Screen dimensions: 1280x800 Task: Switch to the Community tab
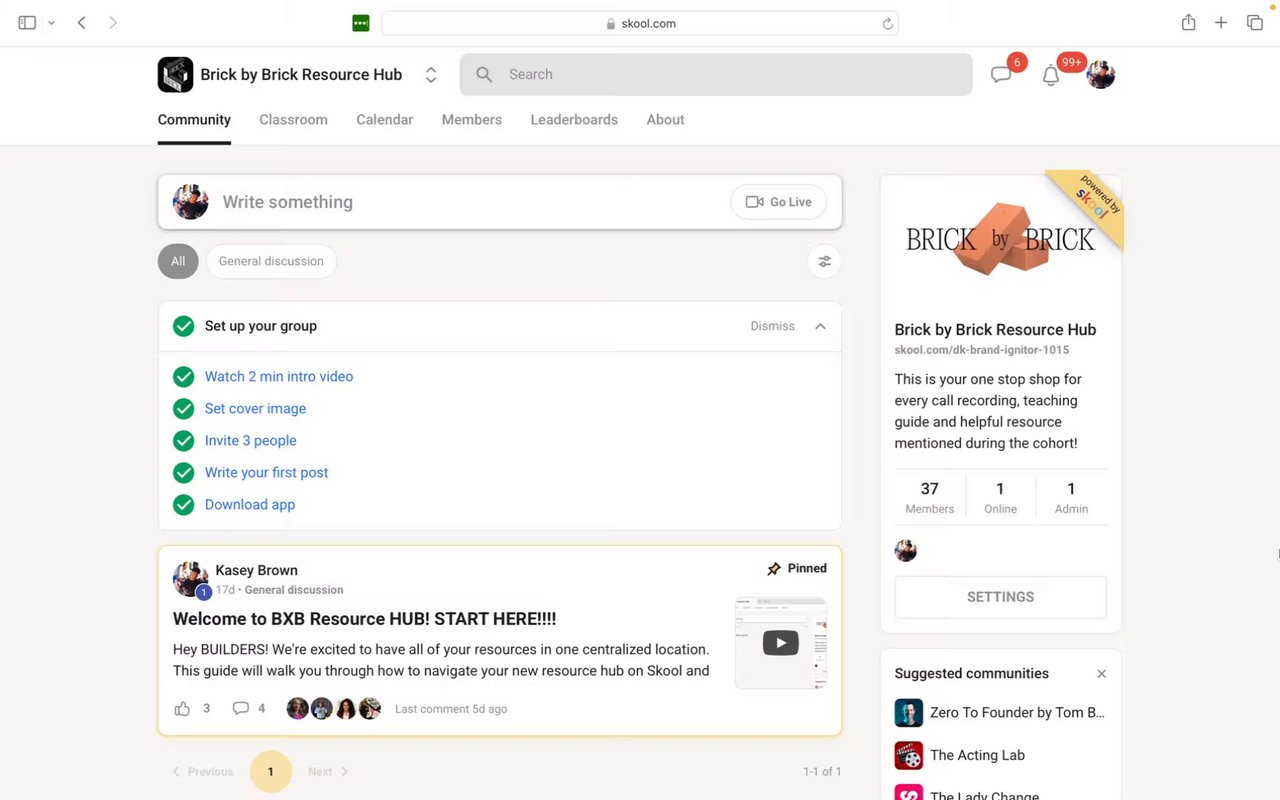pos(194,120)
